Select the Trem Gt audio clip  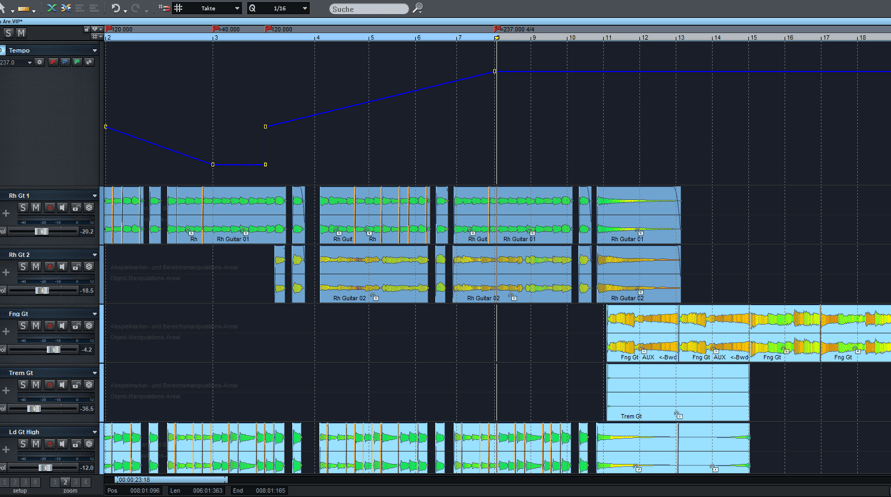pyautogui.click(x=678, y=392)
